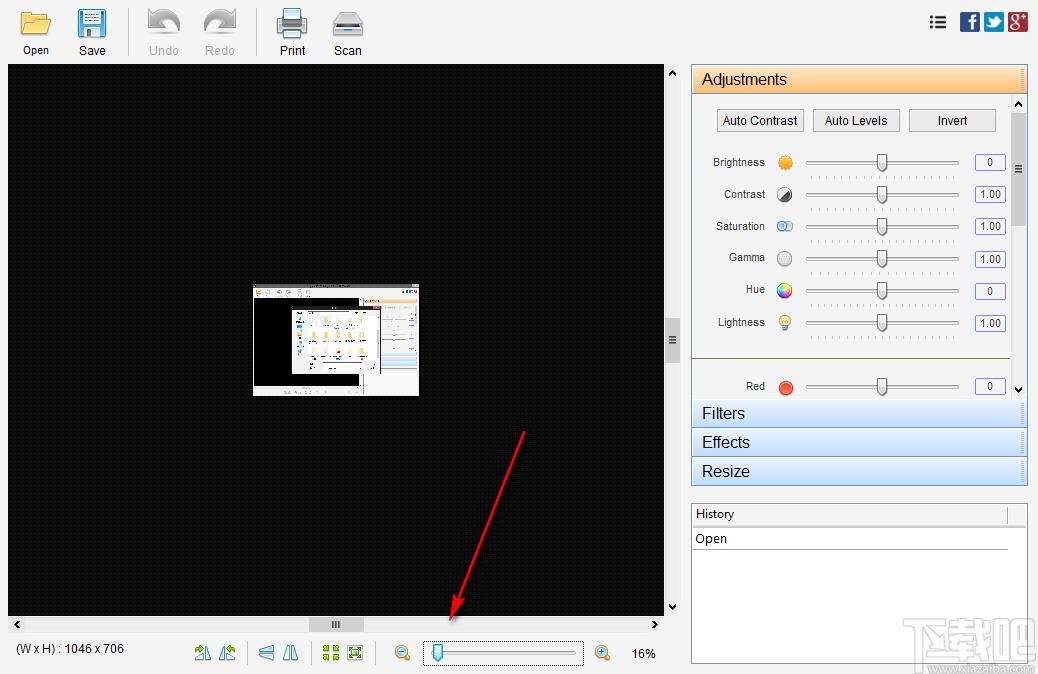Click the canvas vertical scrollbar thumb

click(x=673, y=340)
